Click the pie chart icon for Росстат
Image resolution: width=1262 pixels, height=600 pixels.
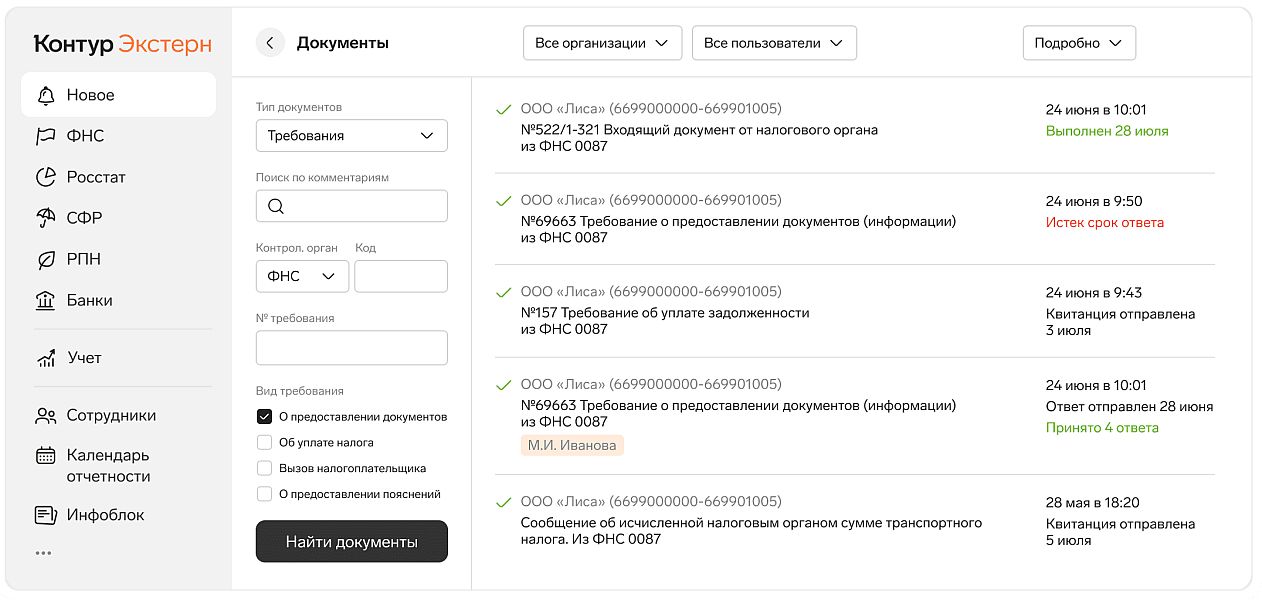click(x=45, y=177)
